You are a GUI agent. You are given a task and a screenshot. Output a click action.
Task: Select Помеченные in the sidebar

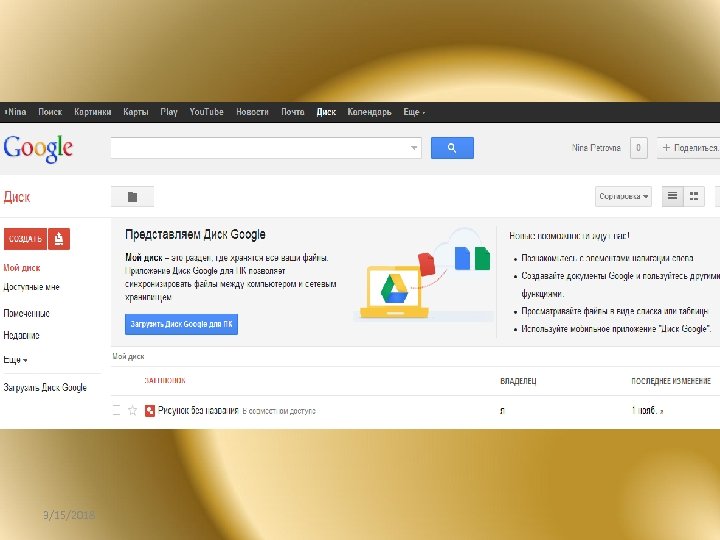click(x=26, y=313)
